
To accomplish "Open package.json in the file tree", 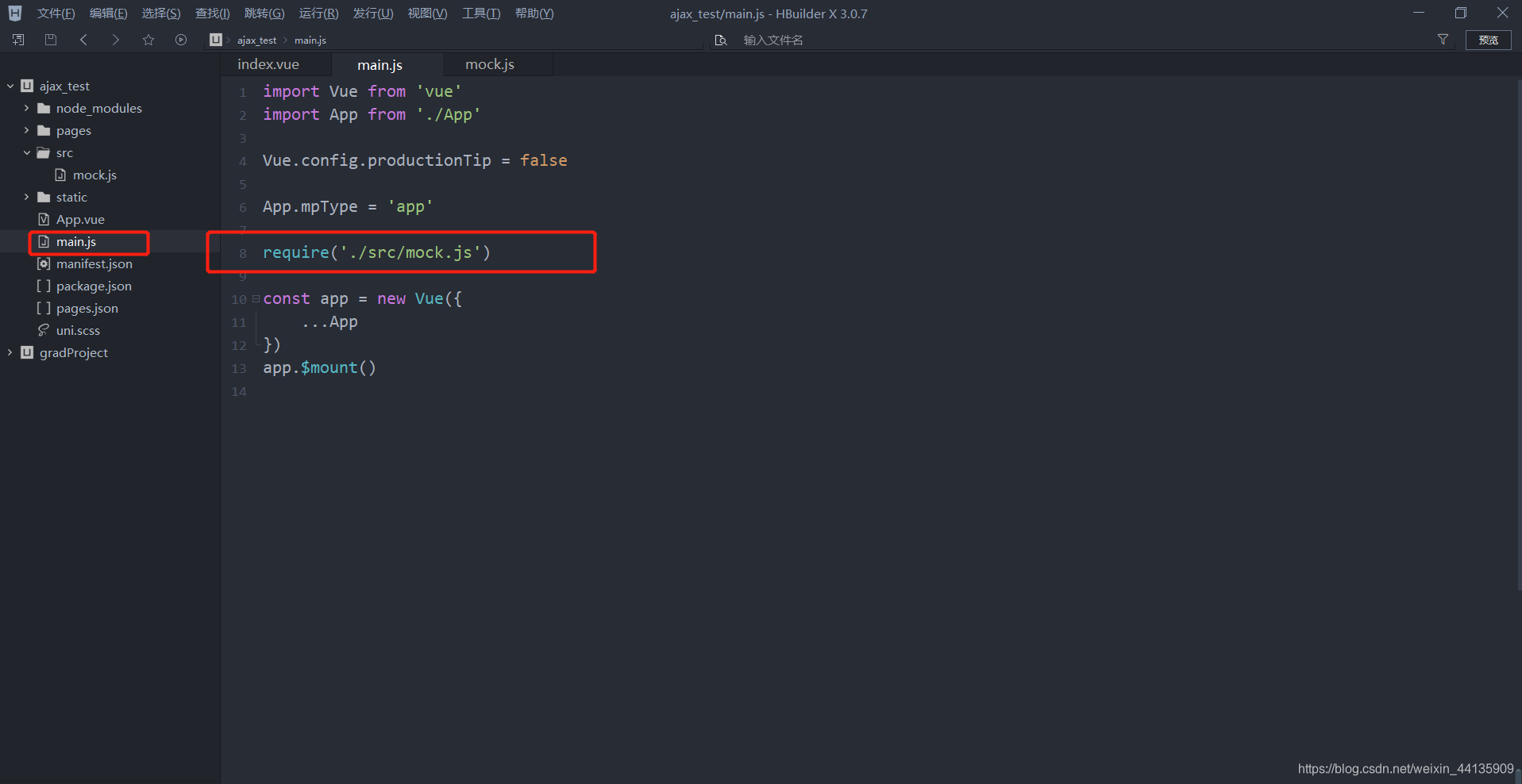I will [x=94, y=286].
